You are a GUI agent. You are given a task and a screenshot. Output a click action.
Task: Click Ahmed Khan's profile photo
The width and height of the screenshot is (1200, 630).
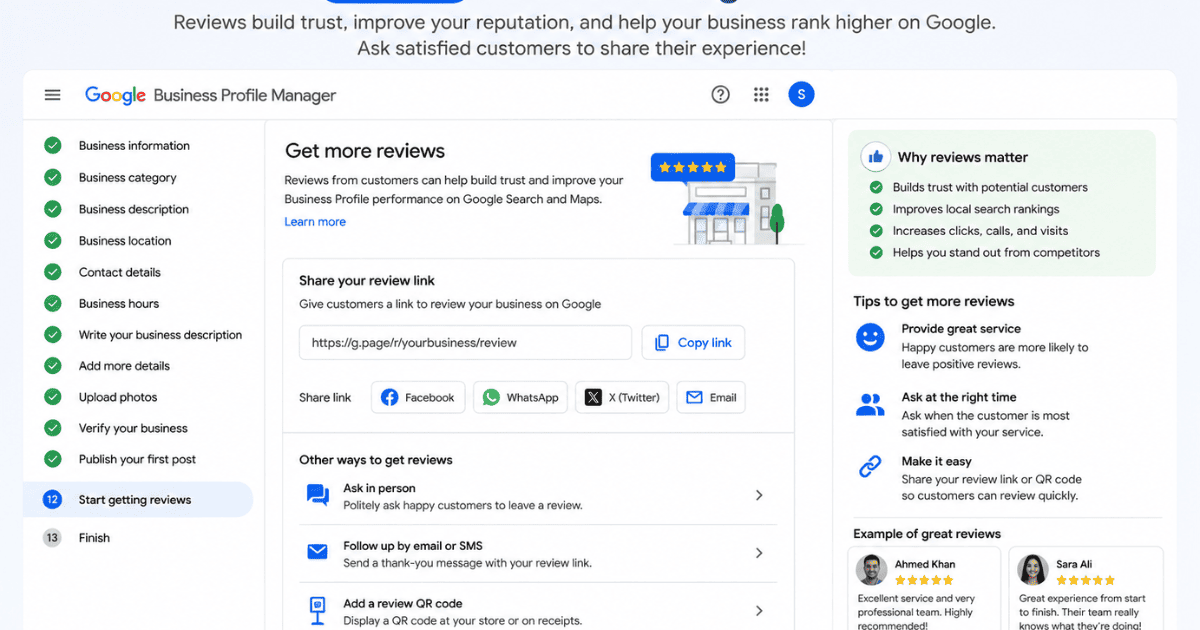[x=871, y=570]
